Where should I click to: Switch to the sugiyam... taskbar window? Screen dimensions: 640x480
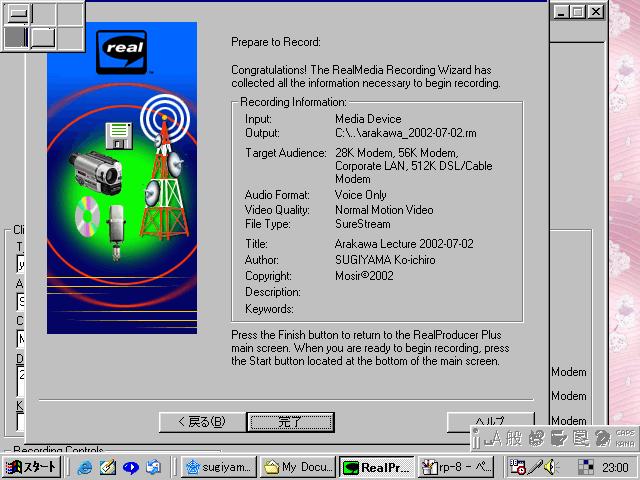click(x=219, y=467)
